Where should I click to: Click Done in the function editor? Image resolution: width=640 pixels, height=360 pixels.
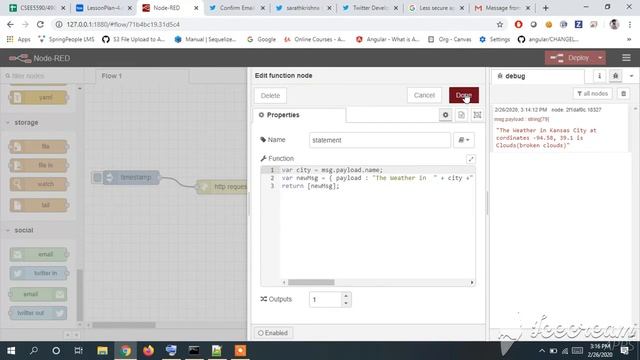click(464, 95)
